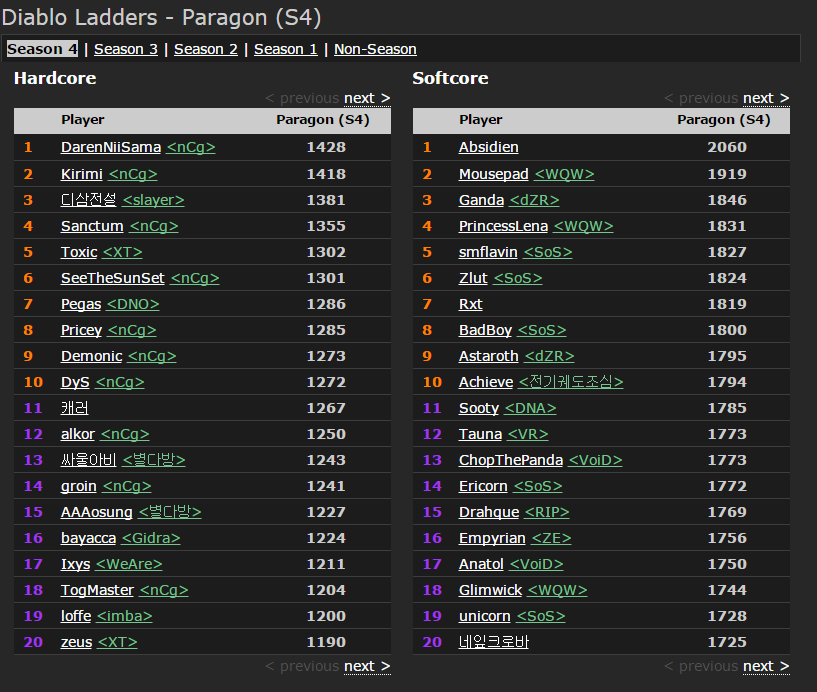View Sooty's player profile
The image size is (817, 692).
click(479, 409)
